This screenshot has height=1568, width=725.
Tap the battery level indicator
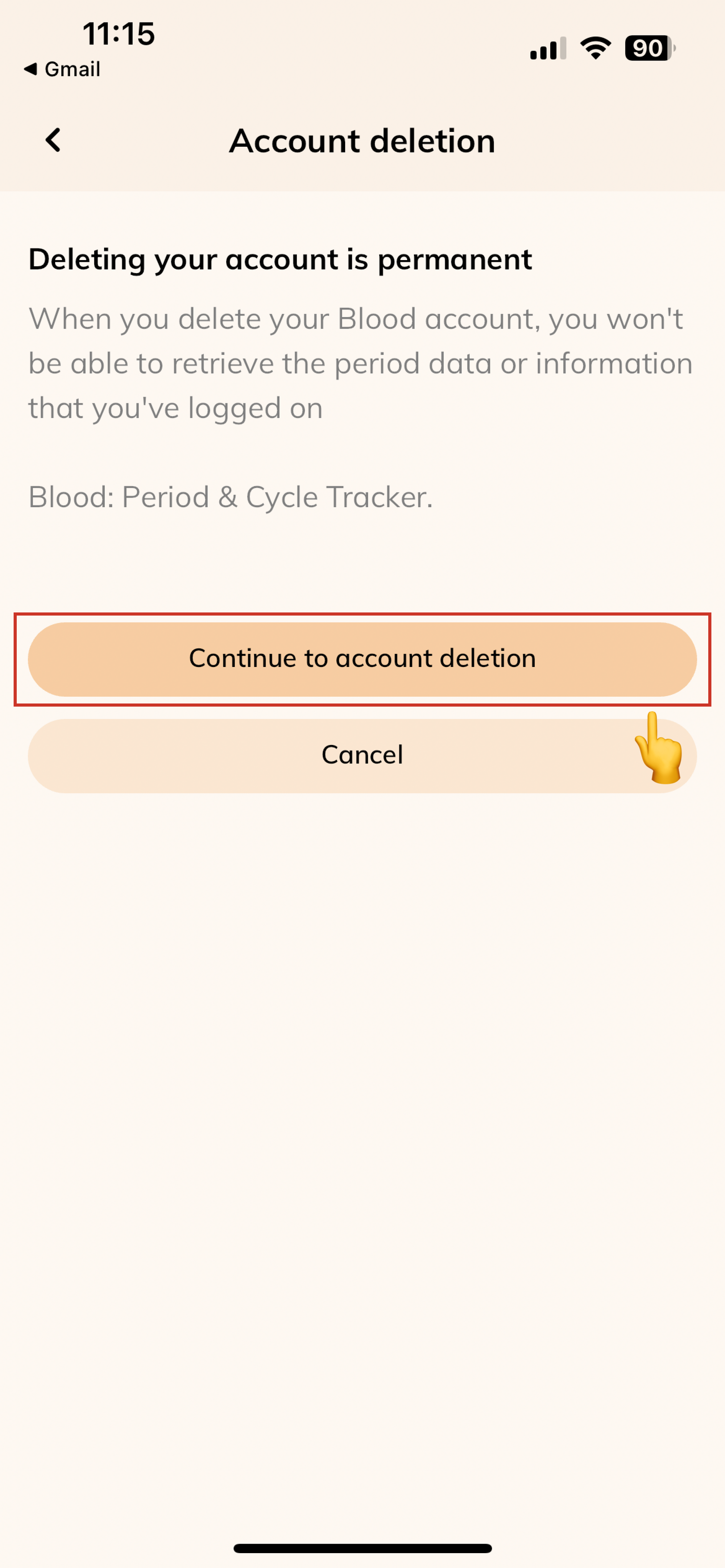click(650, 48)
